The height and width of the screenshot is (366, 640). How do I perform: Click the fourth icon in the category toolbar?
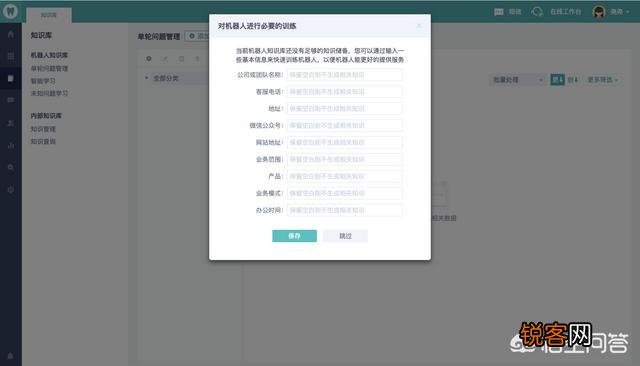(x=197, y=59)
